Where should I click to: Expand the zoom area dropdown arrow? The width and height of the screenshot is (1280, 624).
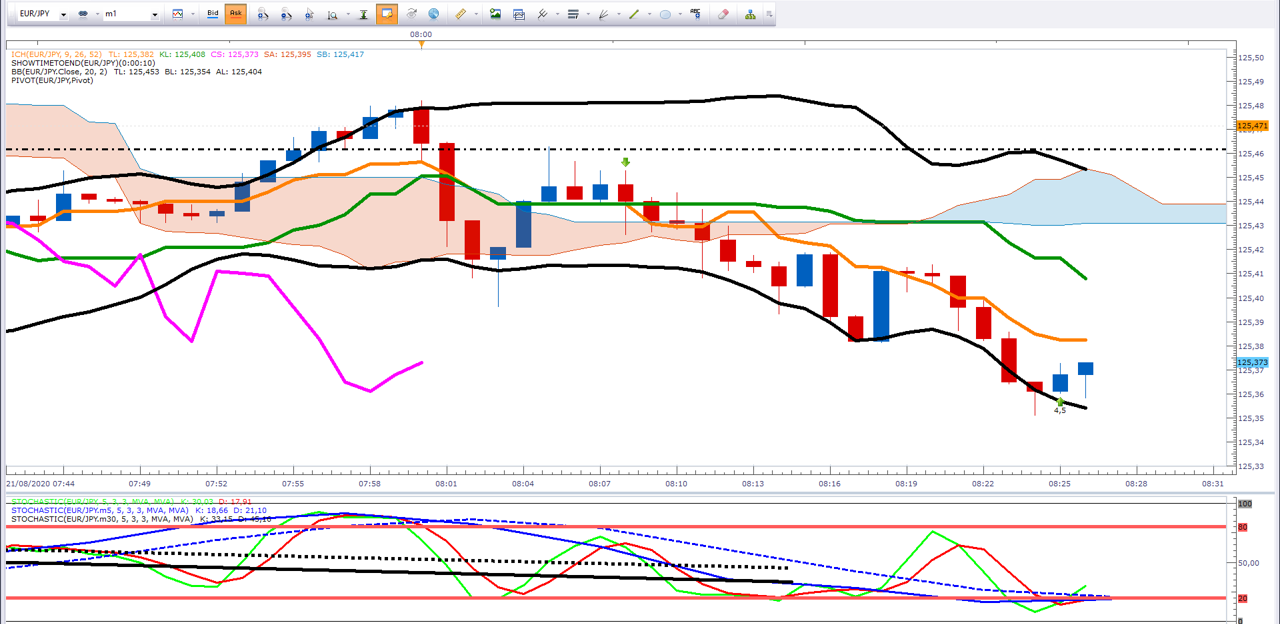coord(348,14)
